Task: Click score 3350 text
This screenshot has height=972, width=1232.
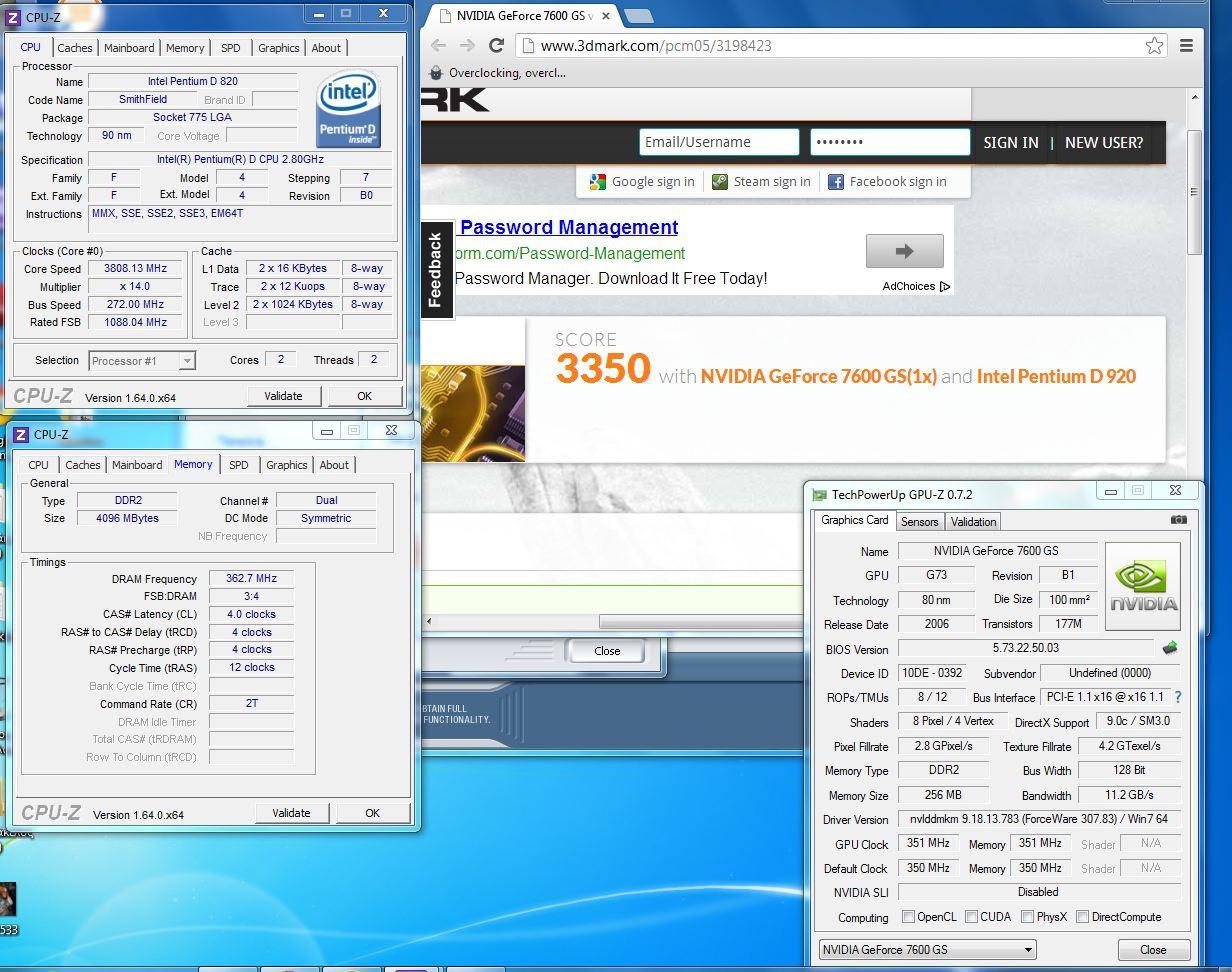Action: tap(603, 368)
